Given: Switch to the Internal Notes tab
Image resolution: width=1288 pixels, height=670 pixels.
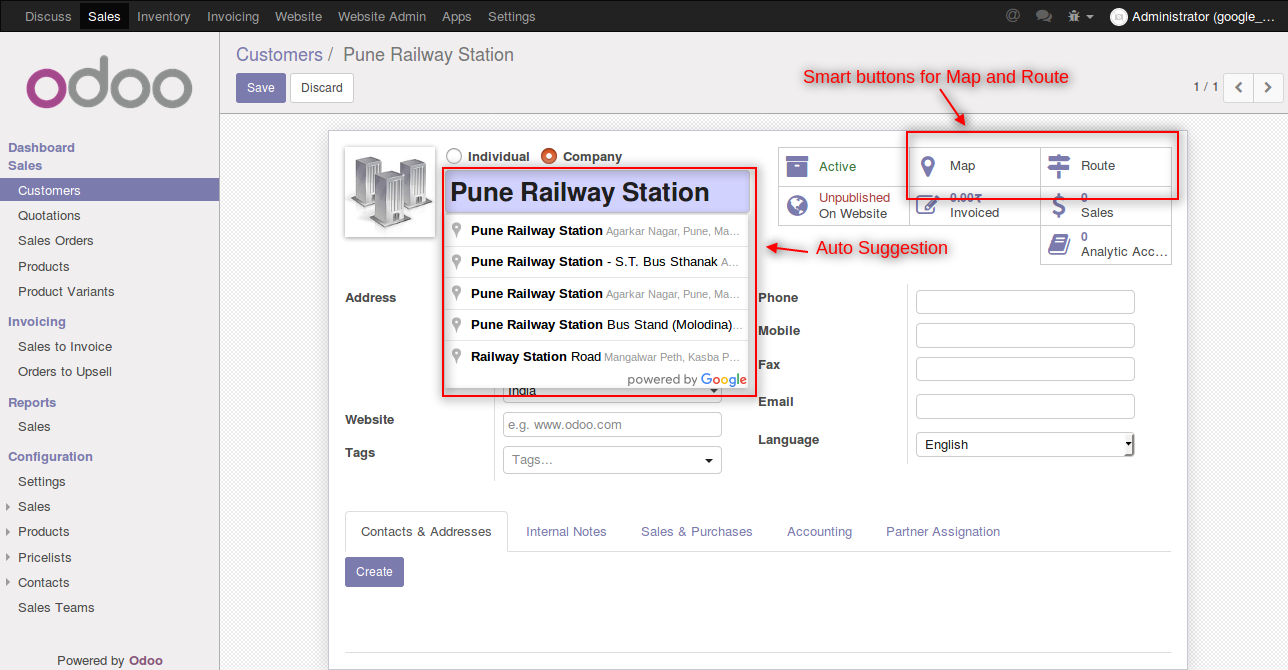Looking at the screenshot, I should (566, 531).
